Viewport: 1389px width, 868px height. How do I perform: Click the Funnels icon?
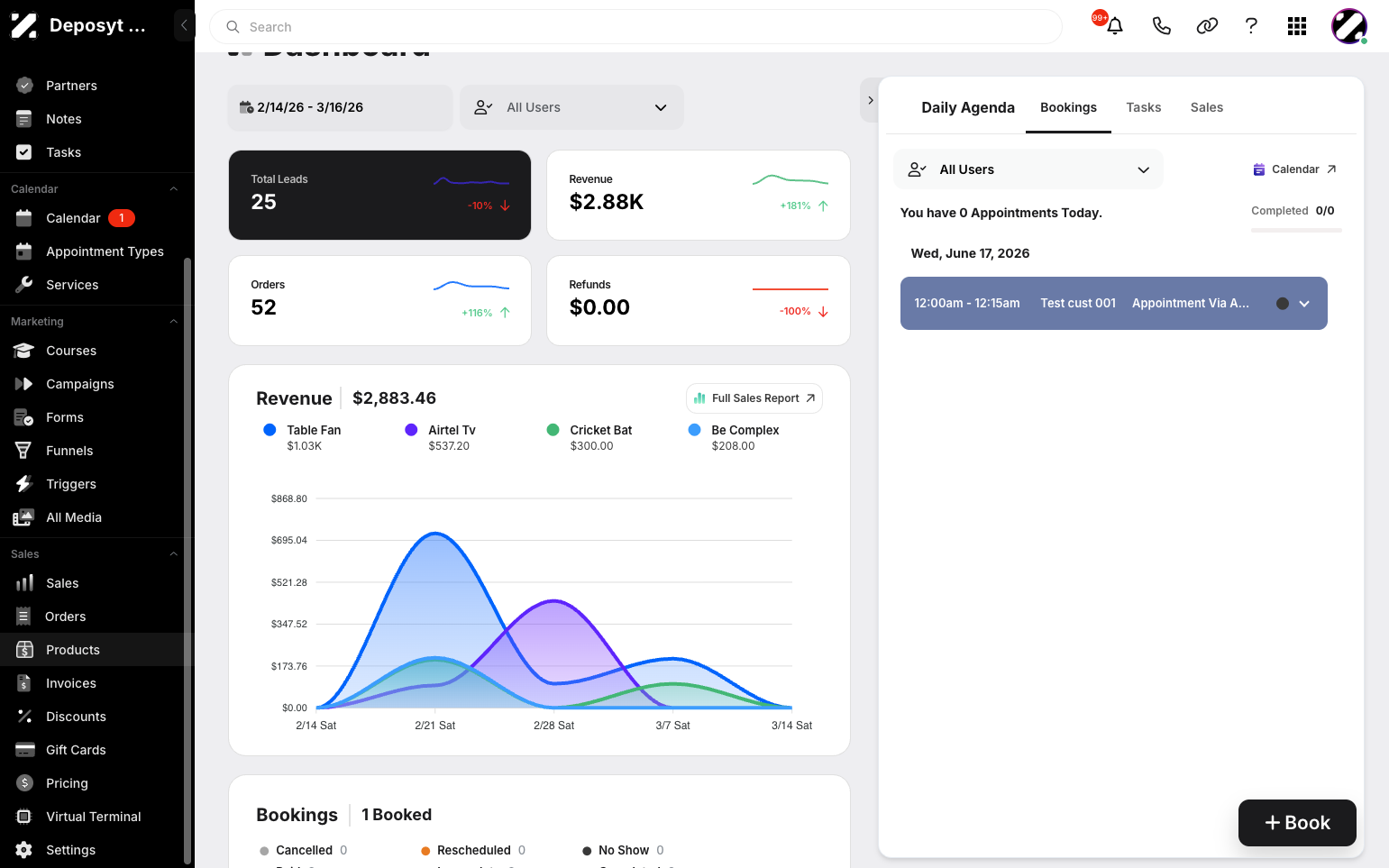24,451
